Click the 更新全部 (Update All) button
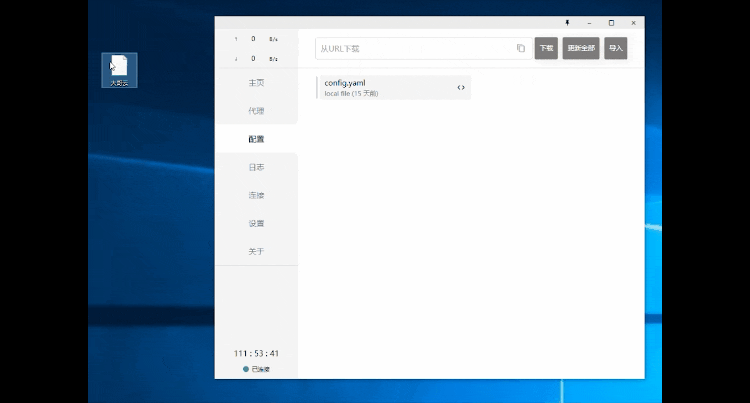The width and height of the screenshot is (750, 403). click(x=581, y=48)
